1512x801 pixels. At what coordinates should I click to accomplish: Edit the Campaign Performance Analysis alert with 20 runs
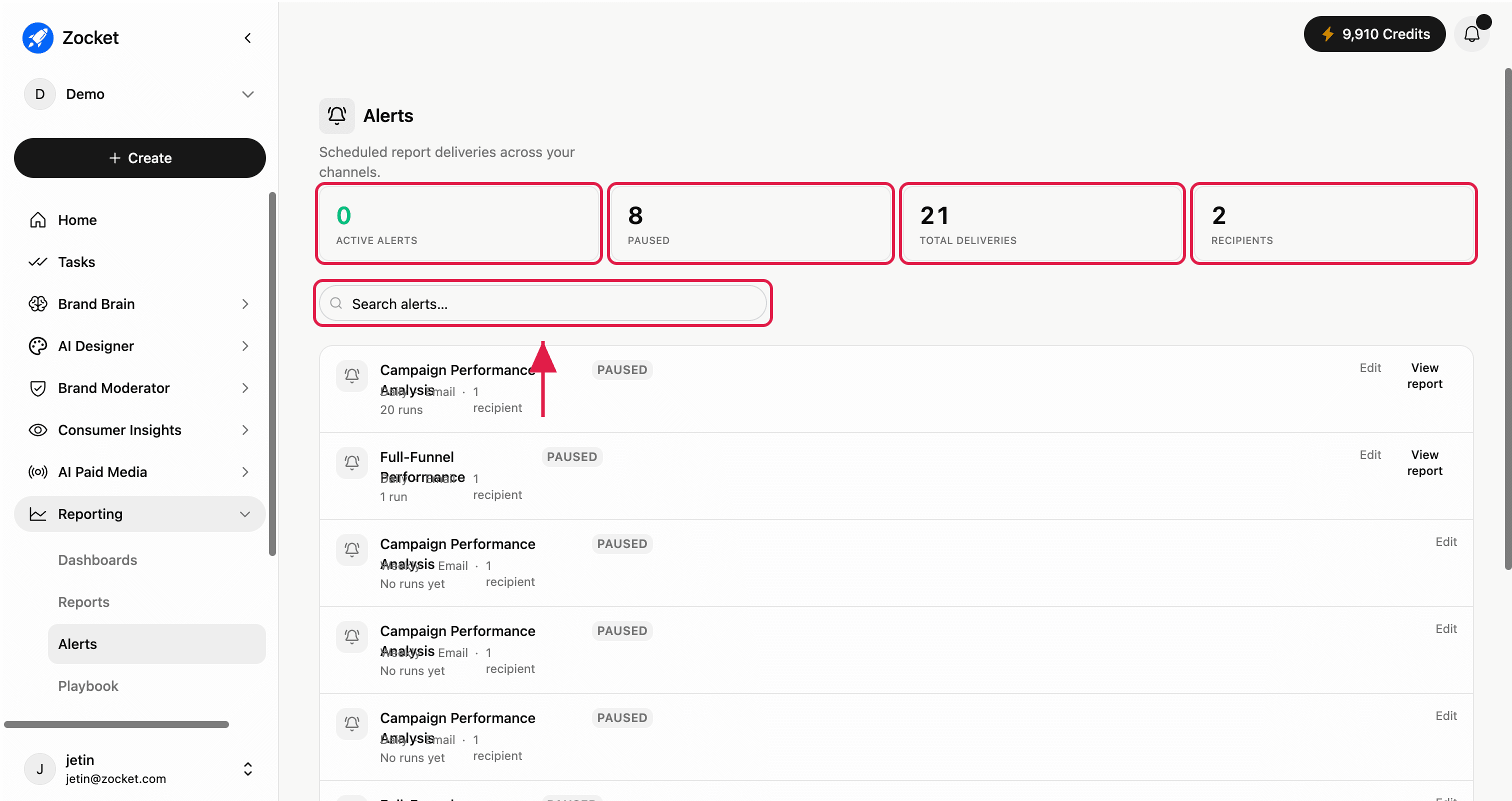tap(1370, 368)
